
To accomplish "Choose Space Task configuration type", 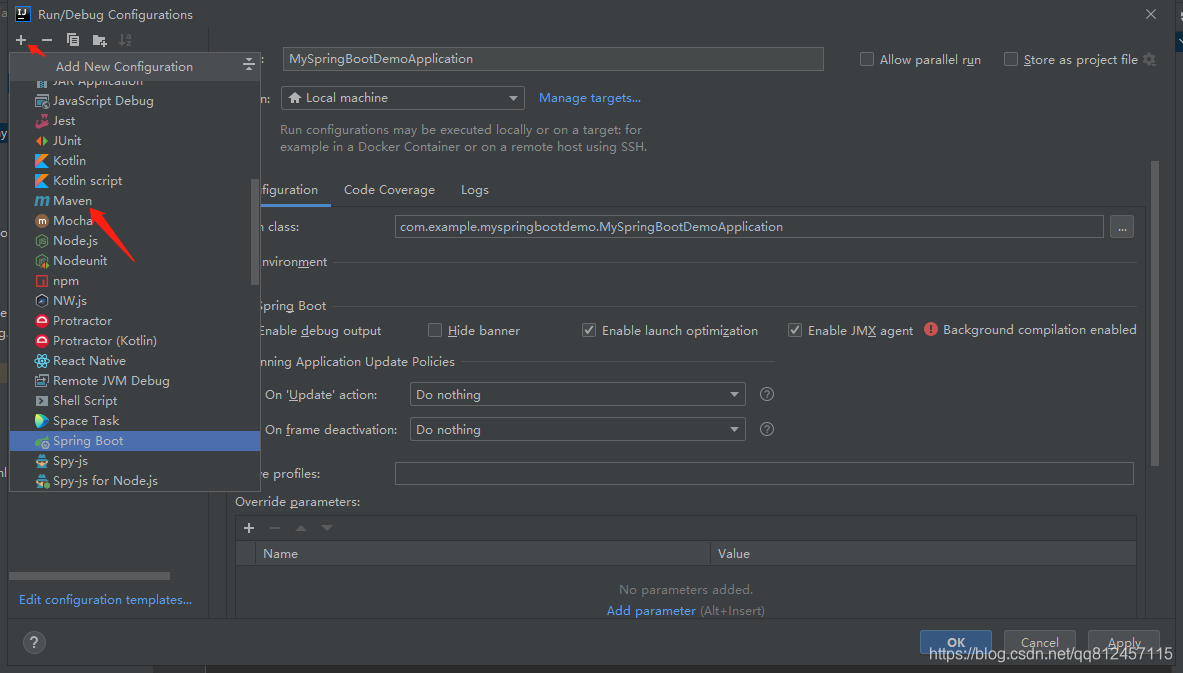I will tap(134, 420).
